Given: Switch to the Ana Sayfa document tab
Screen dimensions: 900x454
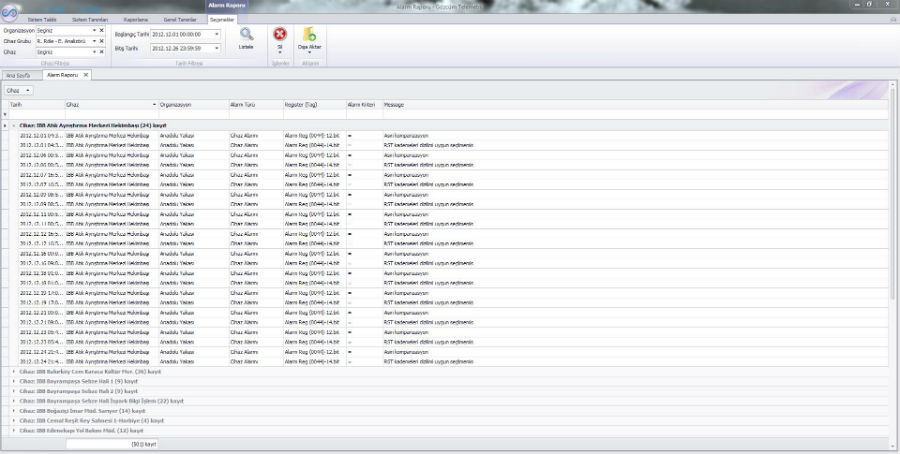Looking at the screenshot, I should point(20,75).
